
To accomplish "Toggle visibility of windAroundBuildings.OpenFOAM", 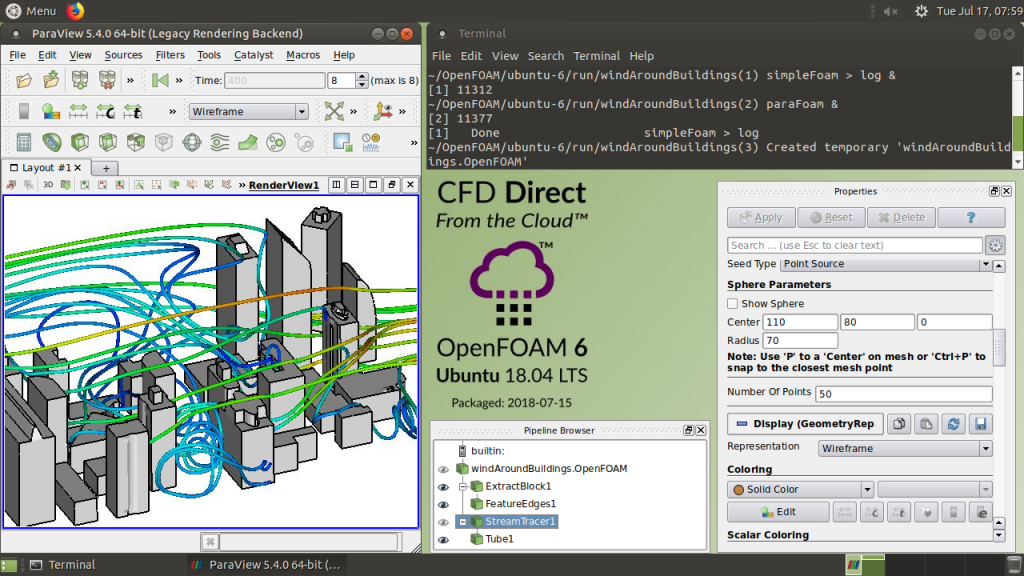I will tap(443, 470).
